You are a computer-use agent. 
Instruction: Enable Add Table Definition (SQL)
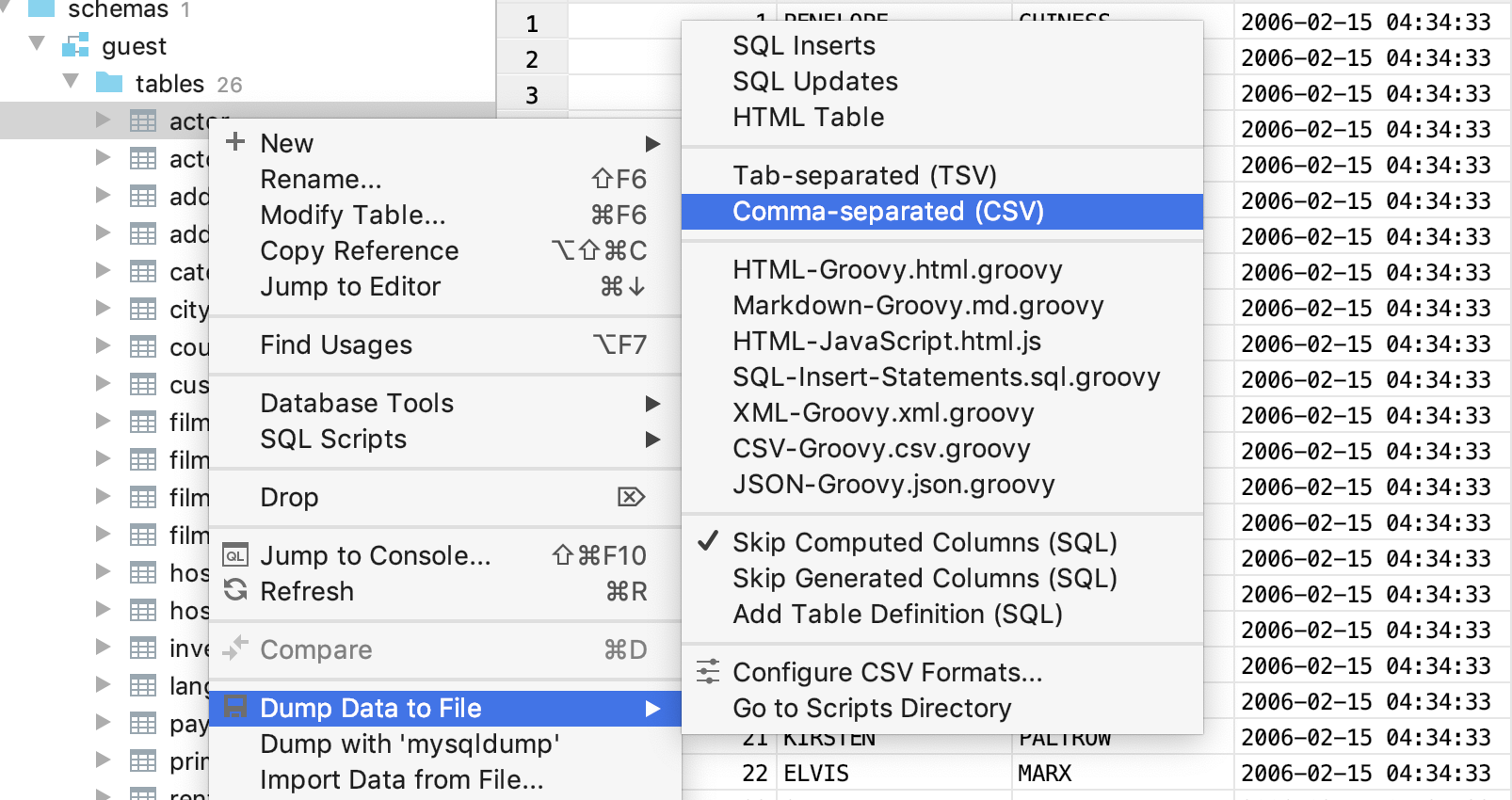(897, 614)
